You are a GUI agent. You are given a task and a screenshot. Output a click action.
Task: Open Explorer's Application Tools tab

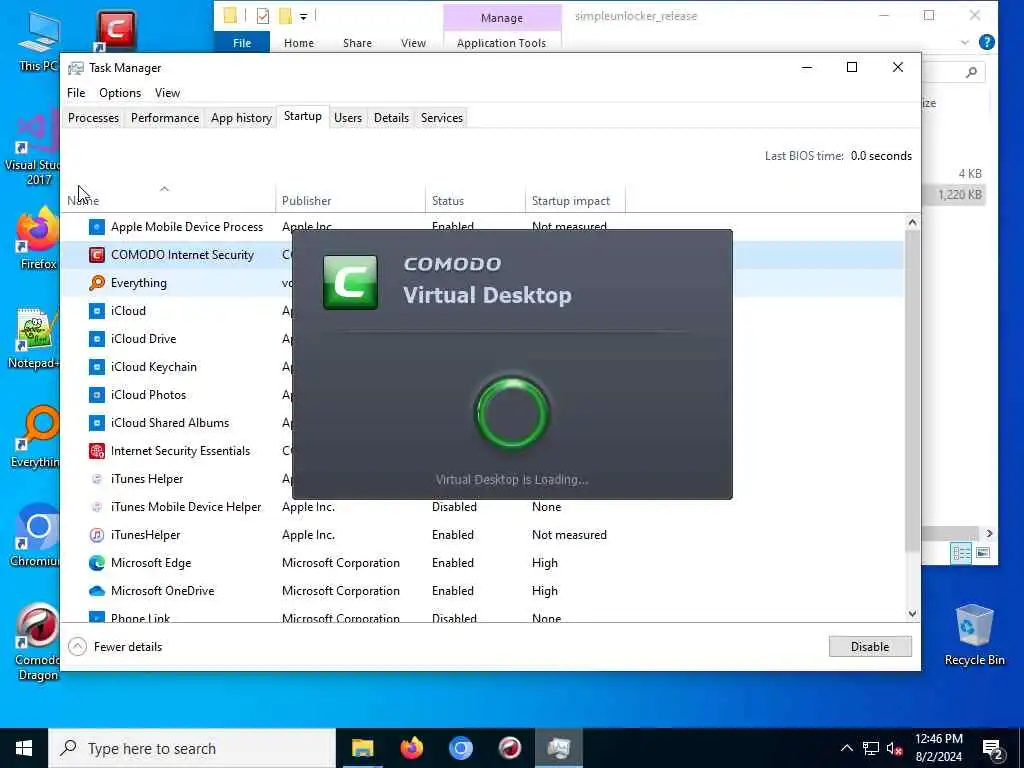(501, 42)
